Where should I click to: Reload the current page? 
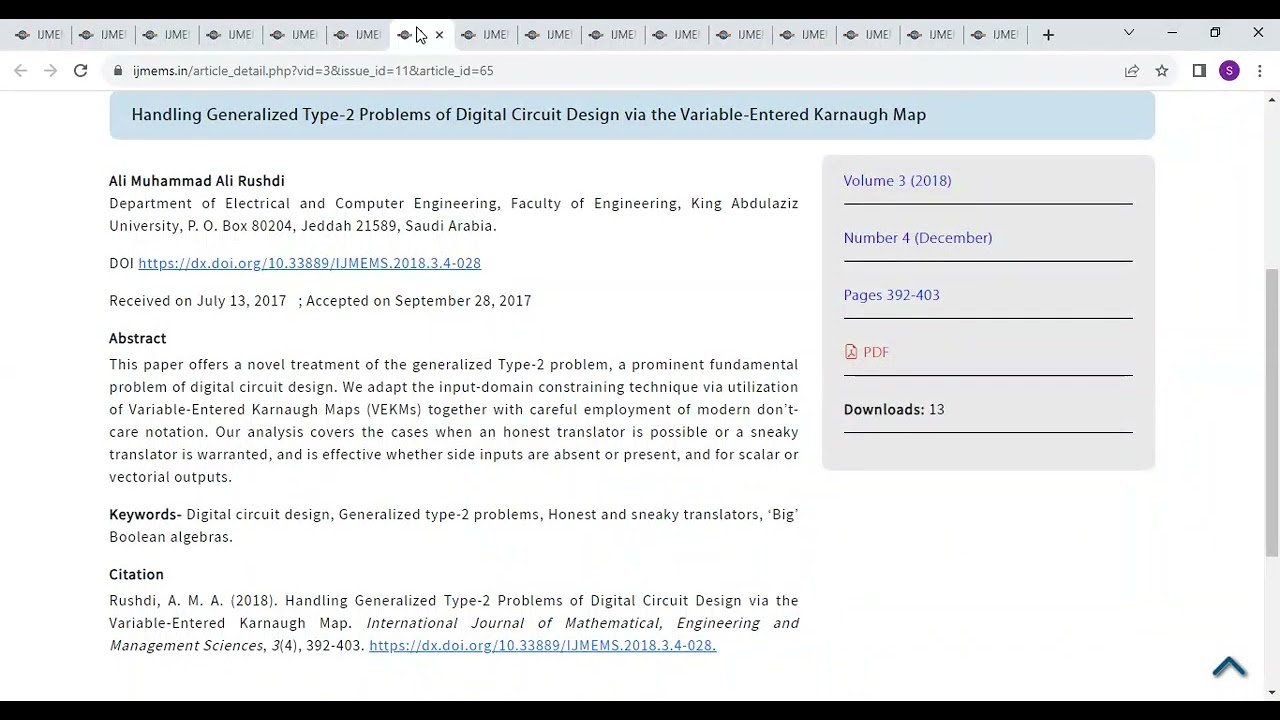[x=81, y=71]
